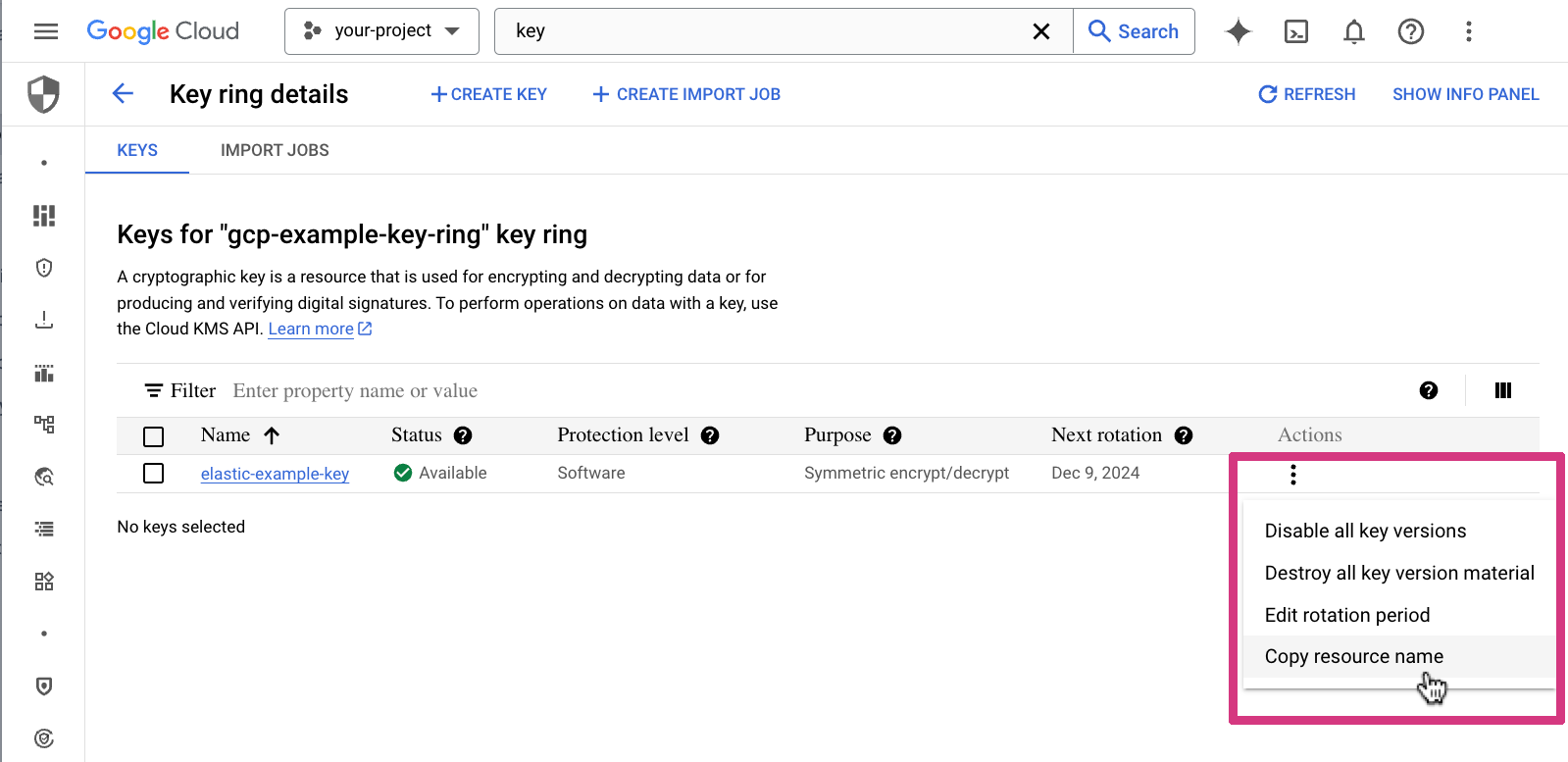Click SHOW INFO PANEL
The image size is (1568, 762).
[x=1466, y=94]
